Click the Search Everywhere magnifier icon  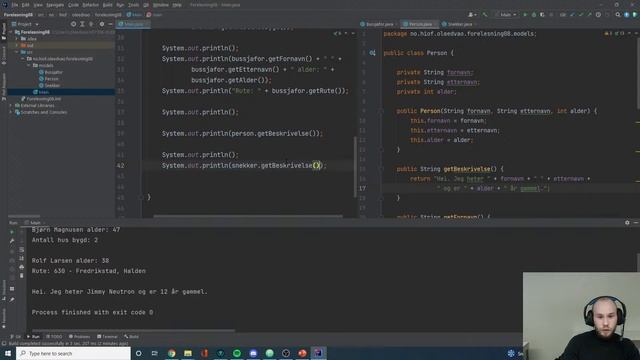[618, 15]
